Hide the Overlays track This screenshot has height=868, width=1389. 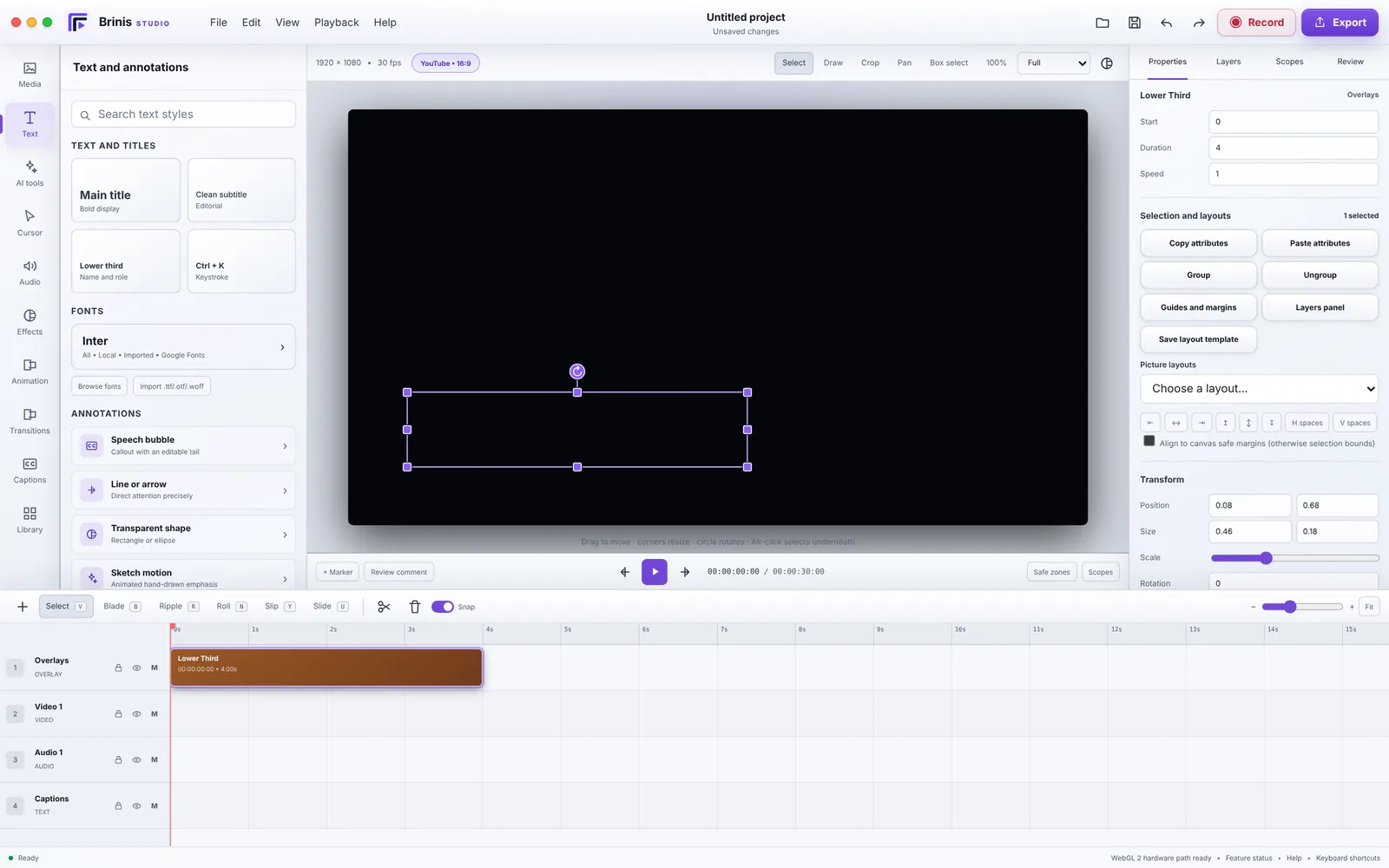136,667
